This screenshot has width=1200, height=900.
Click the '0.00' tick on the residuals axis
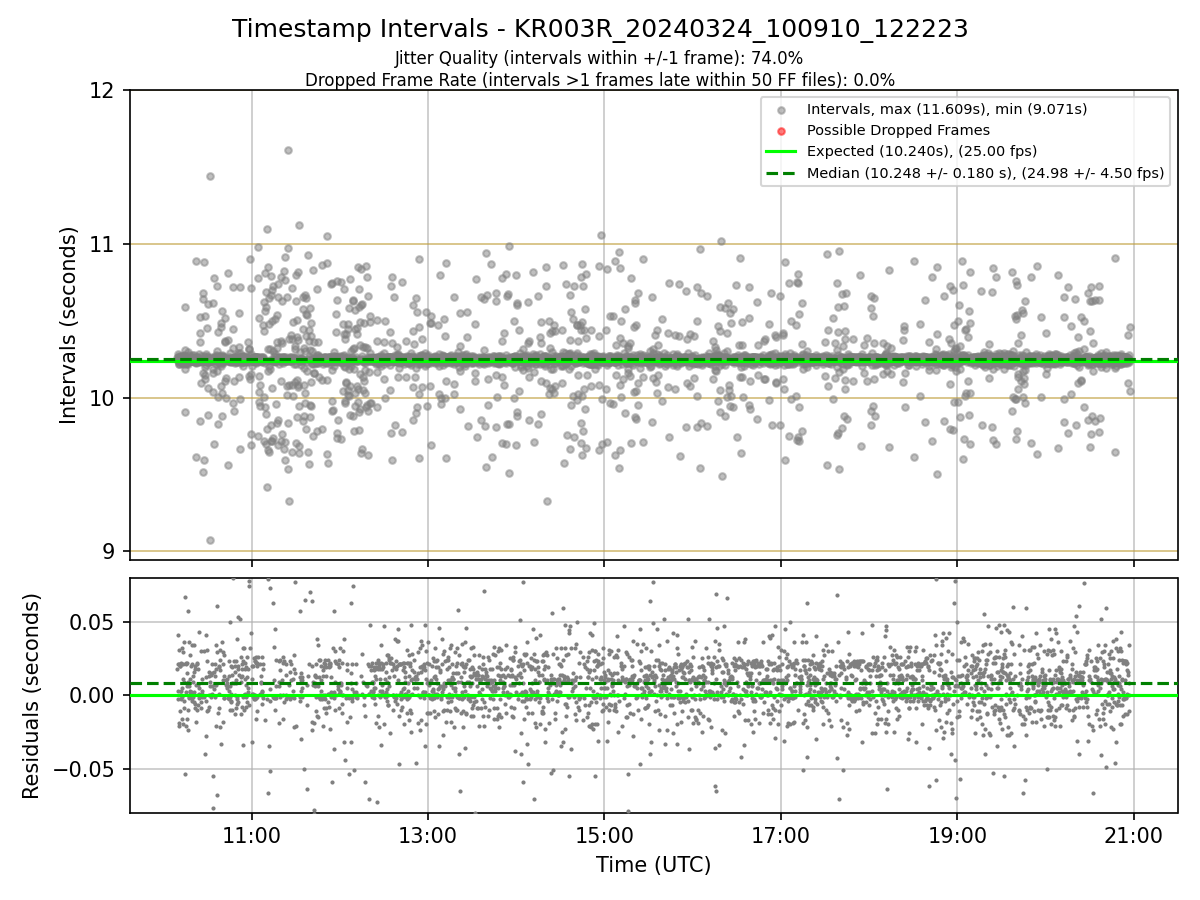point(94,695)
